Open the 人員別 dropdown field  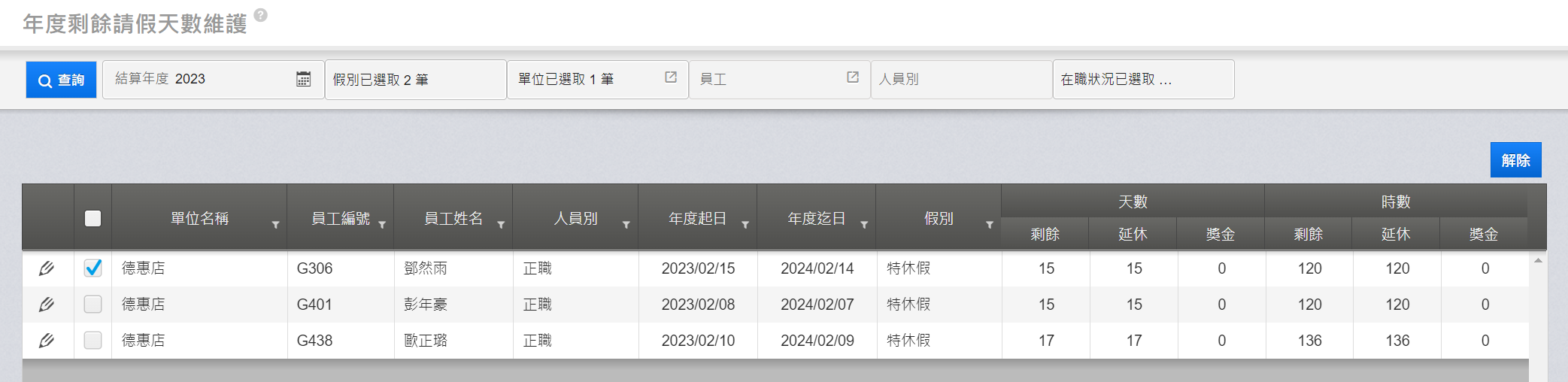960,80
